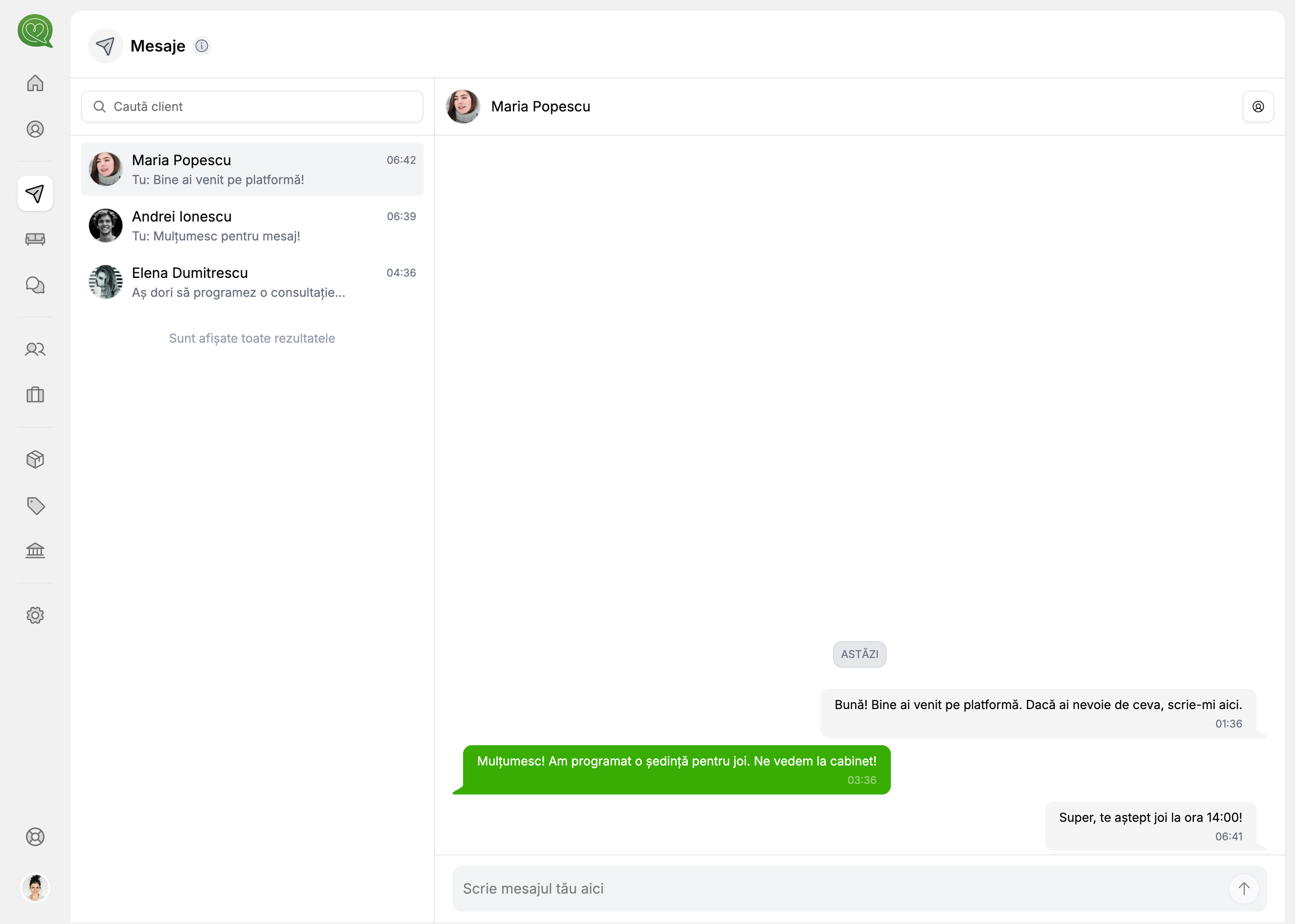This screenshot has width=1305, height=924.
Task: Click the info icon beside Mesaje
Action: (203, 46)
